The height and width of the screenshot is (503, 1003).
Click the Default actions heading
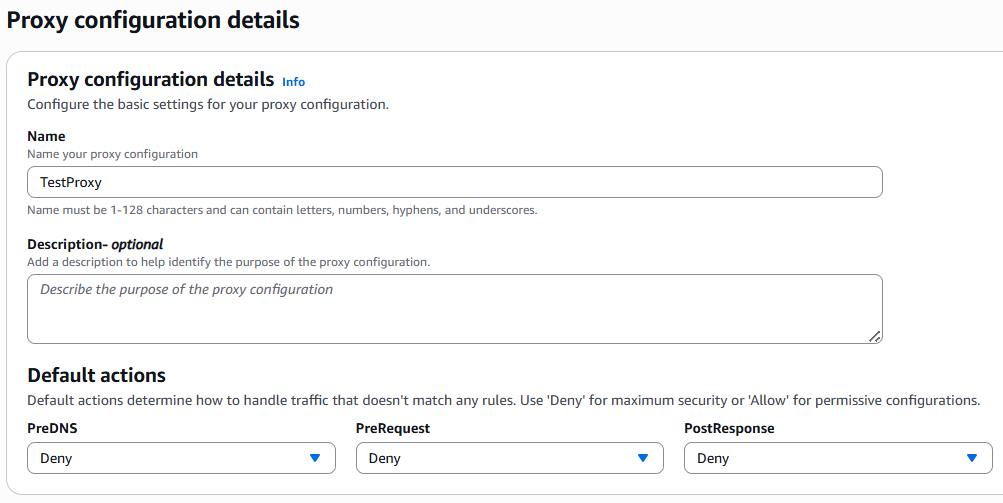(x=96, y=375)
